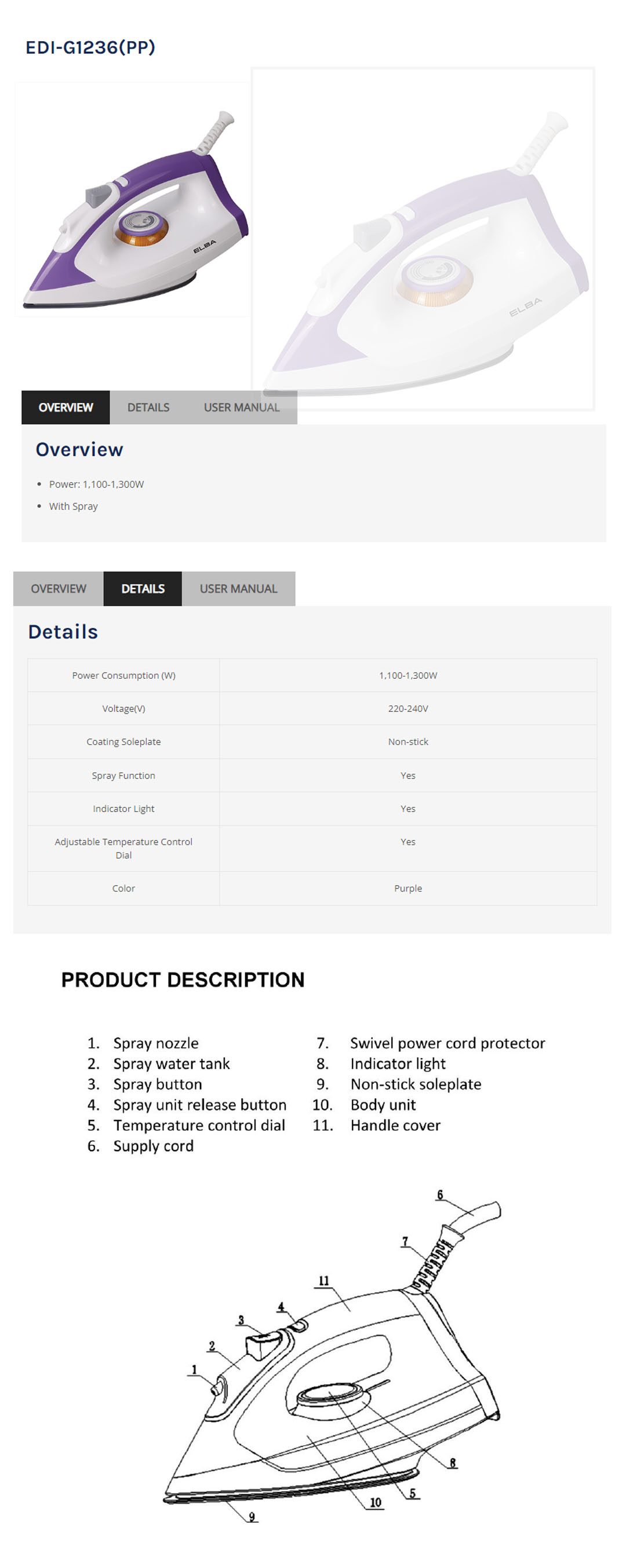Click "Temperature control dial" in the parts list

[199, 1125]
